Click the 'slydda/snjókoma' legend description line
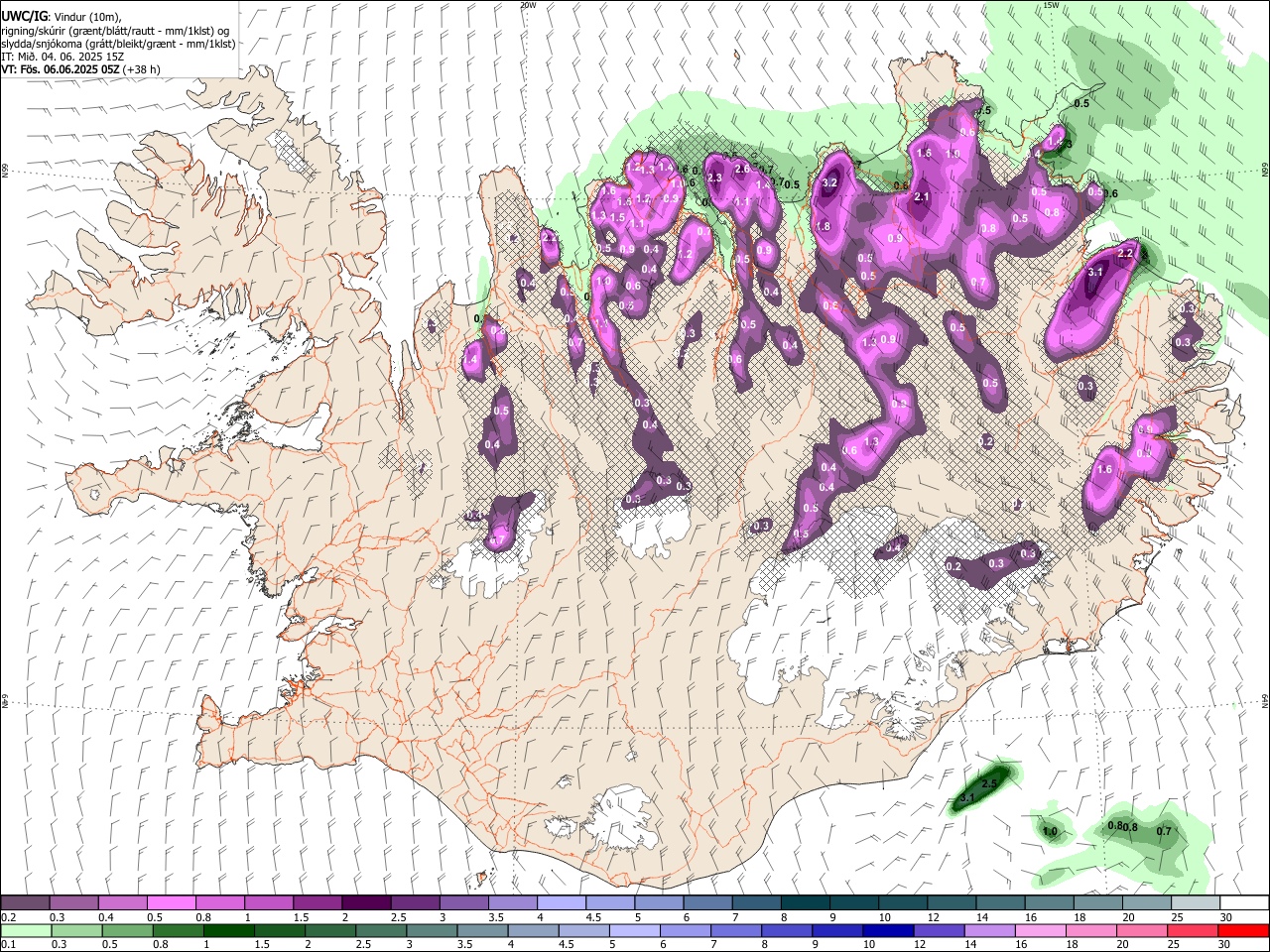The width and height of the screenshot is (1270, 952). [118, 44]
